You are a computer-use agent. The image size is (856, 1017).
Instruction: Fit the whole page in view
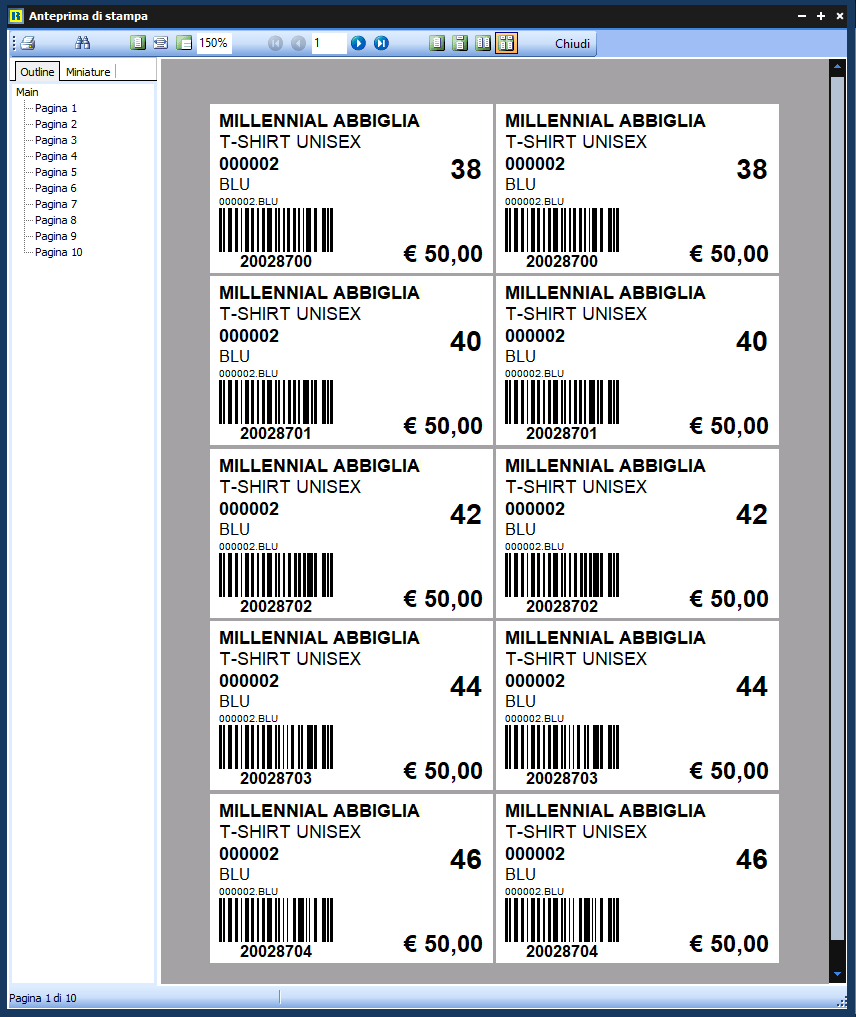pos(137,43)
